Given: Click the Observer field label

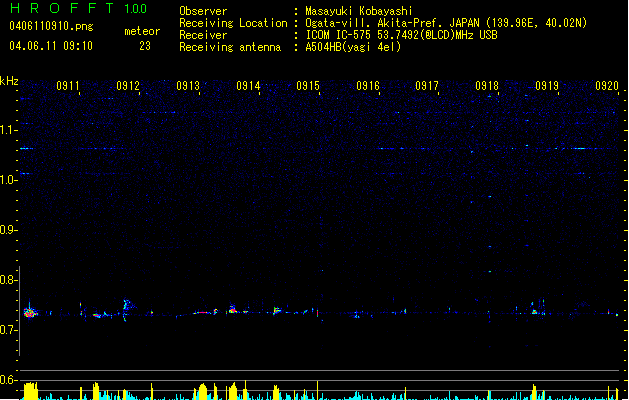Looking at the screenshot, I should 203,11.
